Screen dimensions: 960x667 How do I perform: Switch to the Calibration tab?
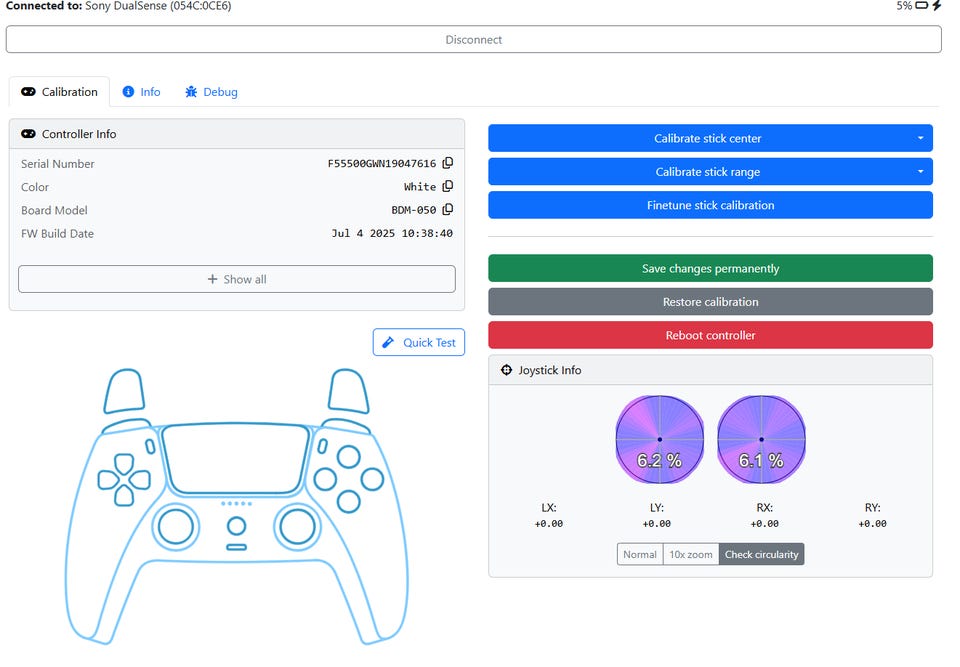coord(60,93)
